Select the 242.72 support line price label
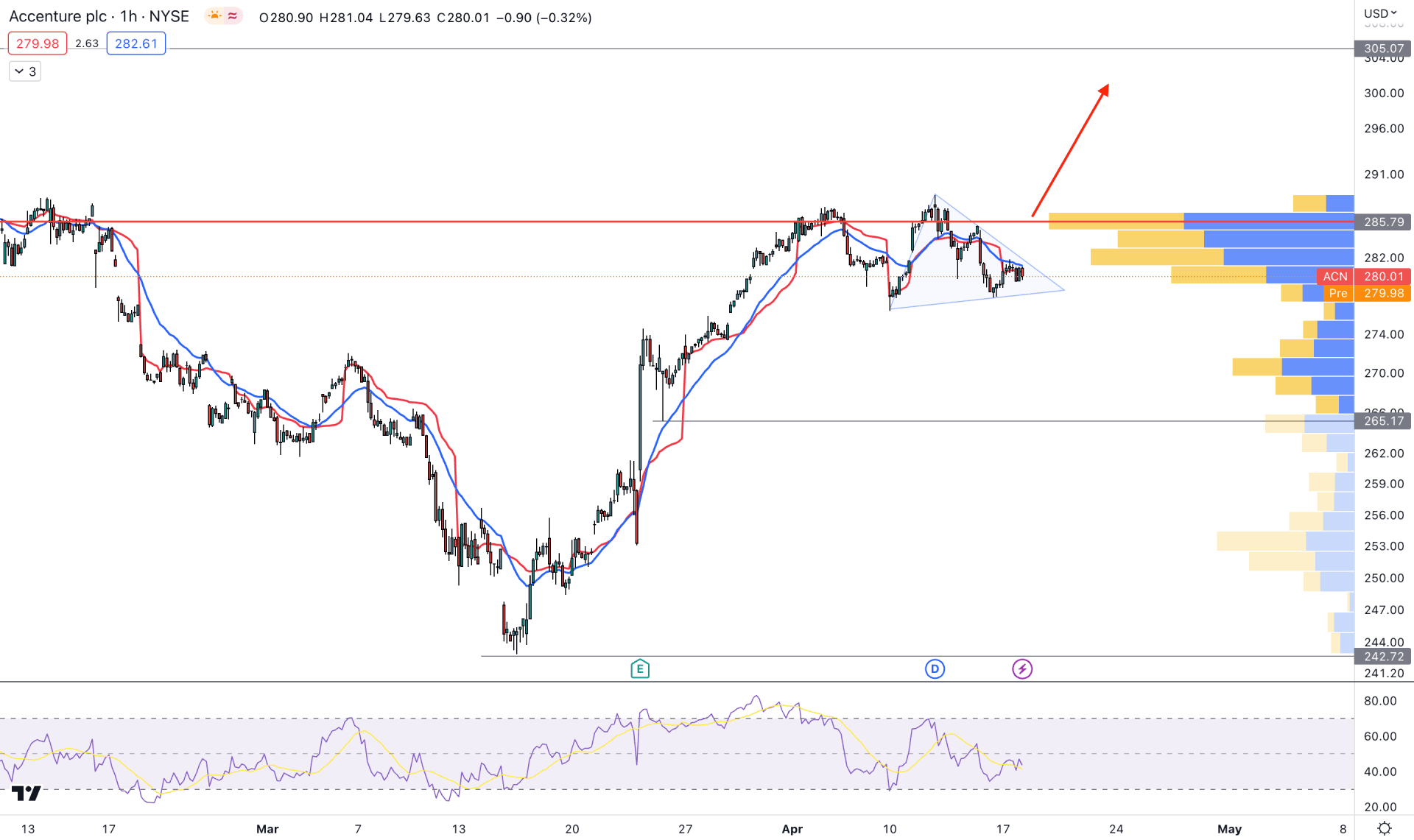 point(1383,656)
